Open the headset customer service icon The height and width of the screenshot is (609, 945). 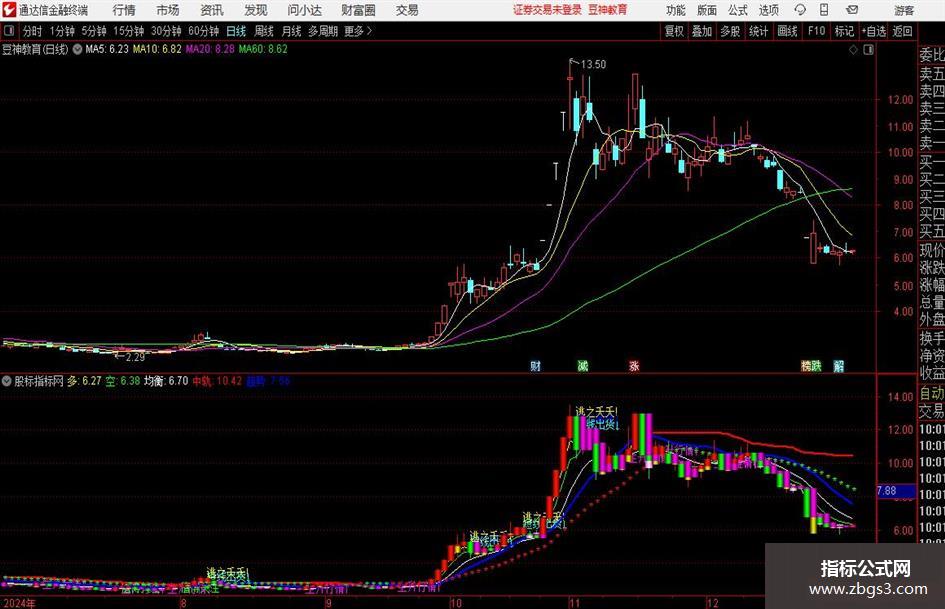(x=800, y=10)
